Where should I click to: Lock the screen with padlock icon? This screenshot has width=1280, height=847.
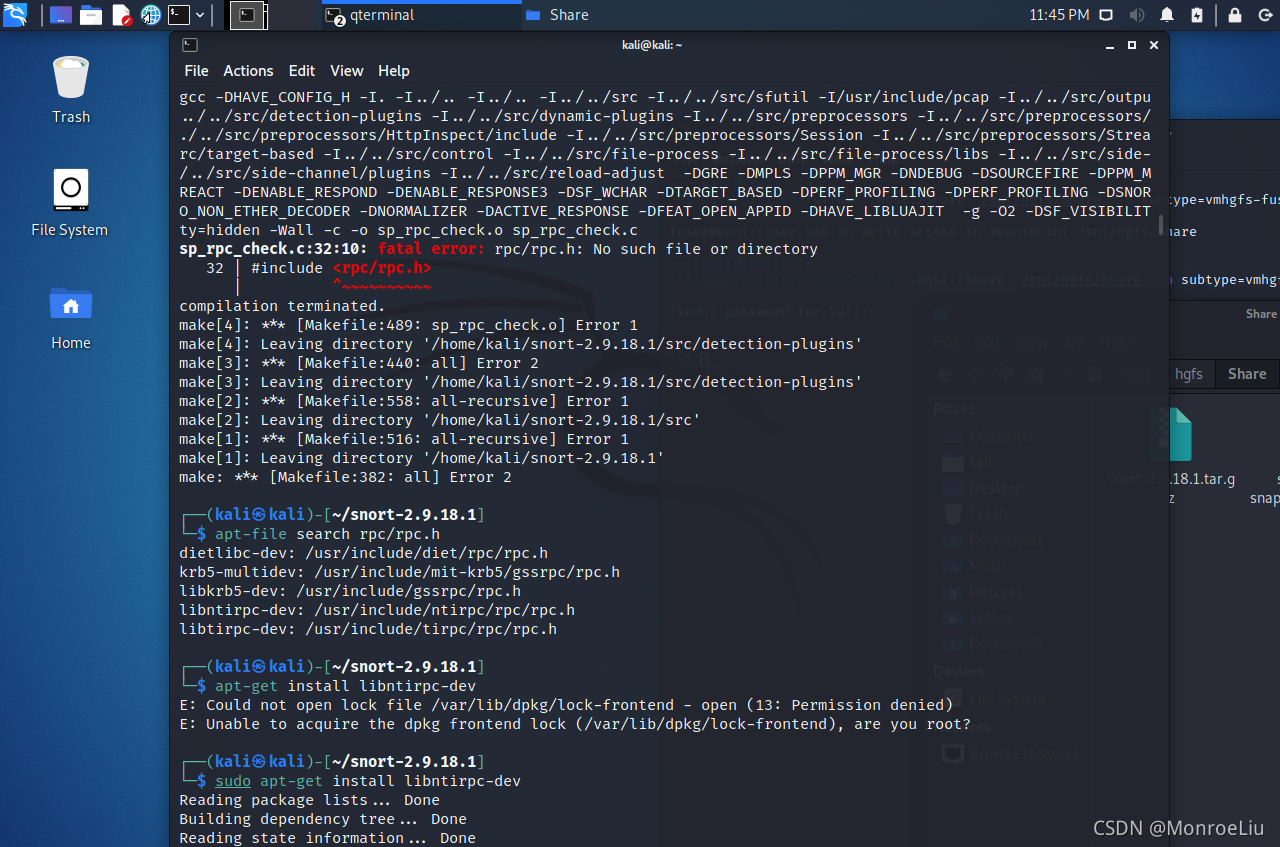pyautogui.click(x=1235, y=15)
